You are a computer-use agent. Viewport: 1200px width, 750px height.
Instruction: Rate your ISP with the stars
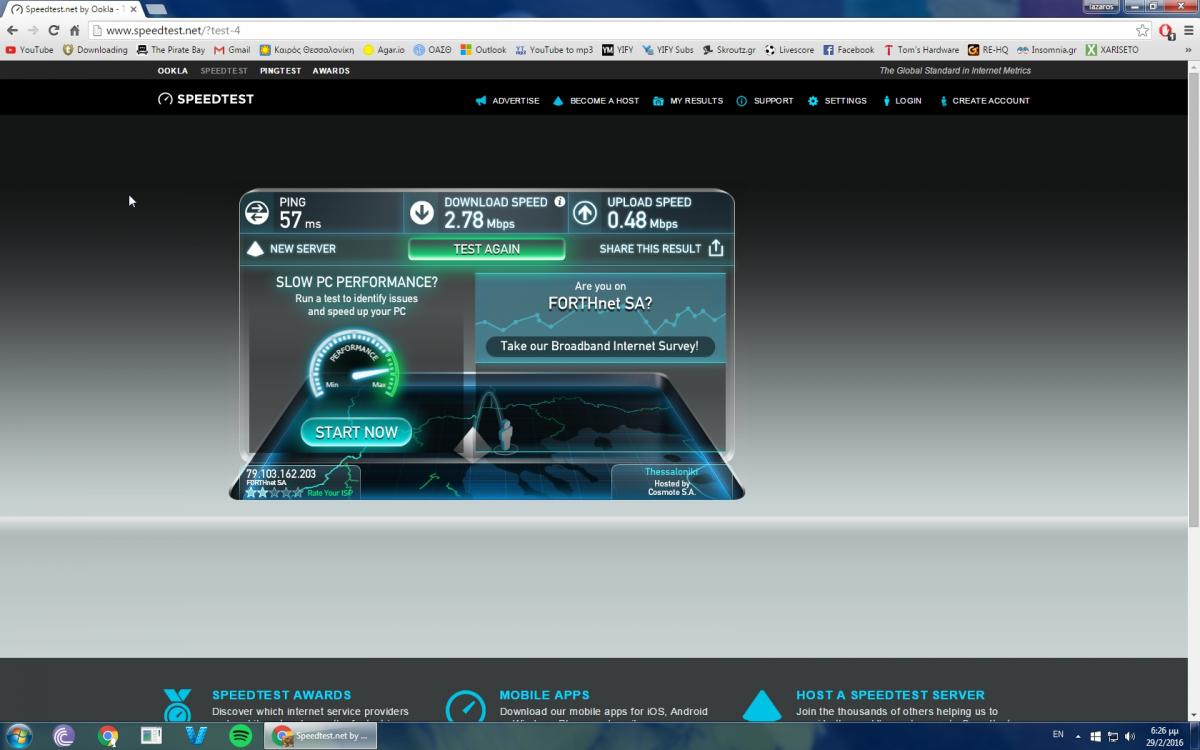coord(274,492)
